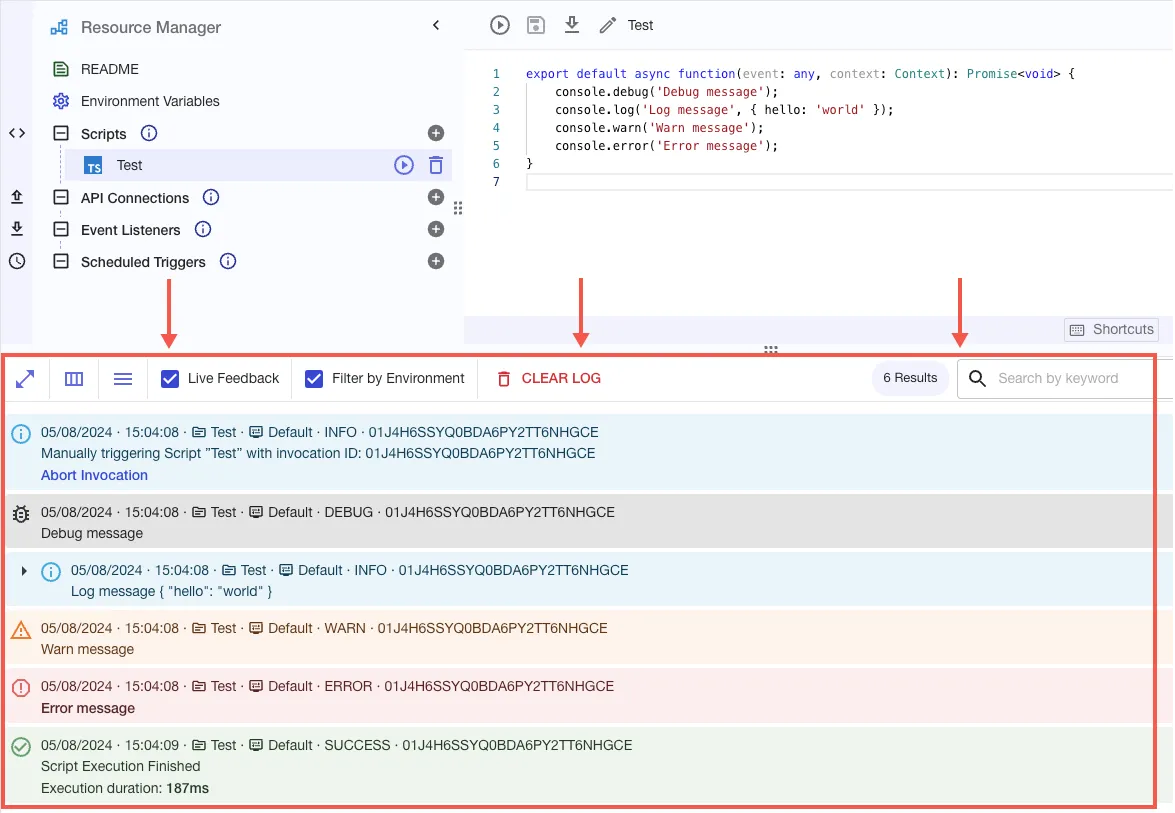Collapse the Event Listeners section

61,229
